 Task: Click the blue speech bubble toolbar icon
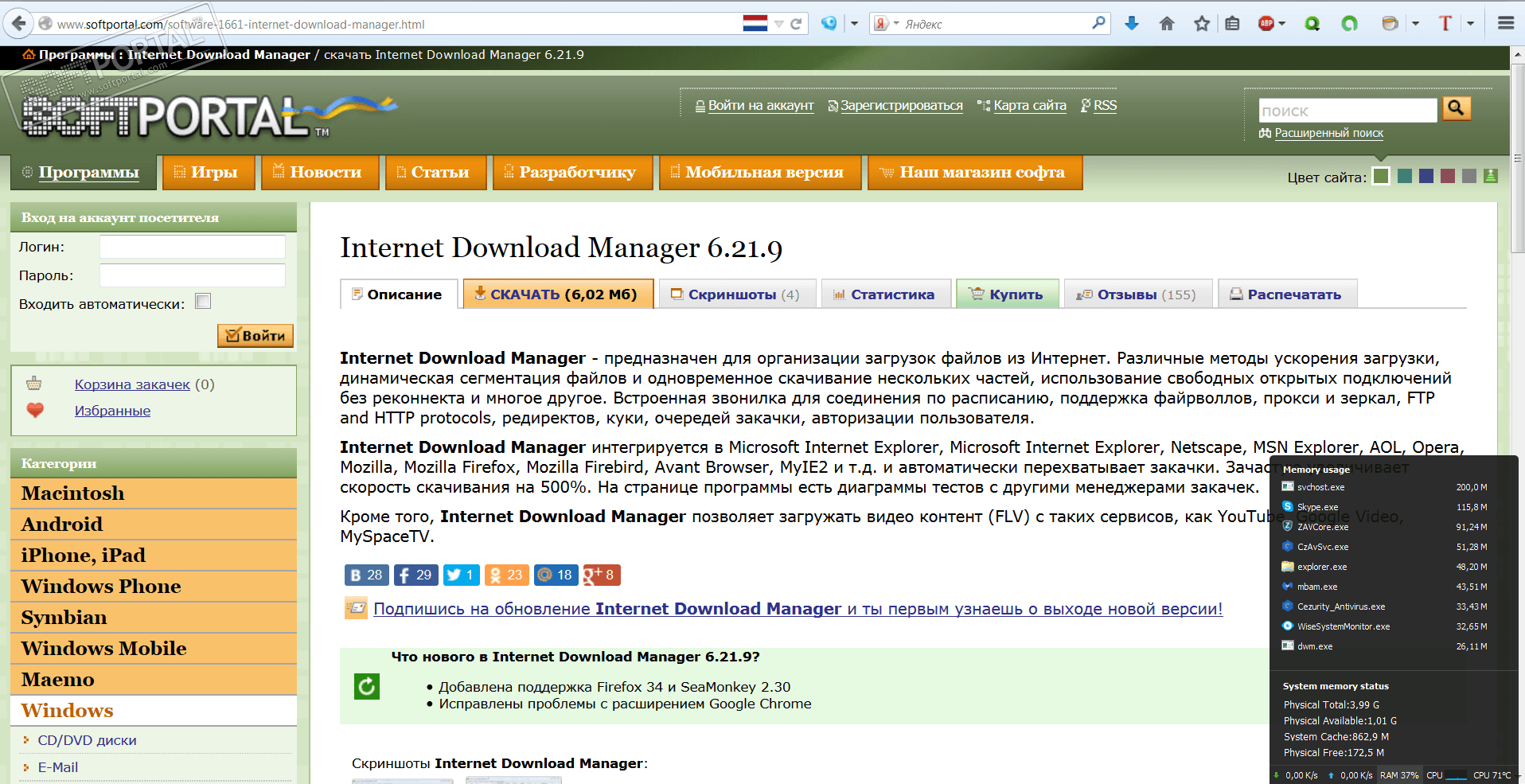tap(829, 23)
